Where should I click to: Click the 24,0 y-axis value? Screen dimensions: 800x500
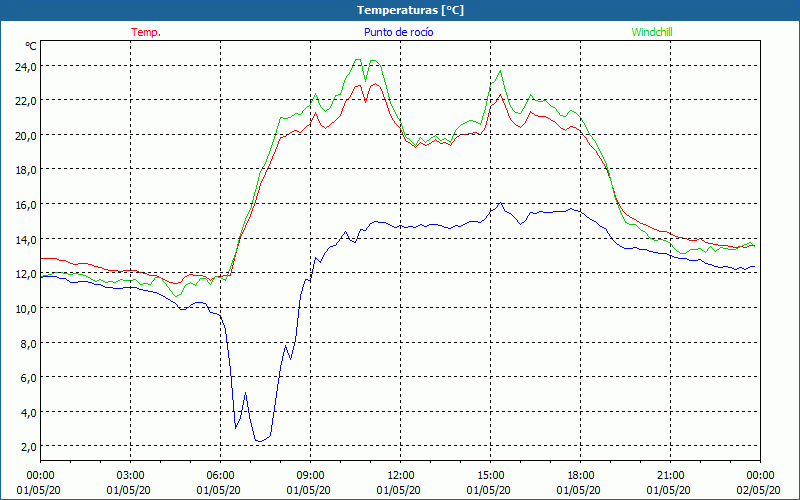point(26,66)
